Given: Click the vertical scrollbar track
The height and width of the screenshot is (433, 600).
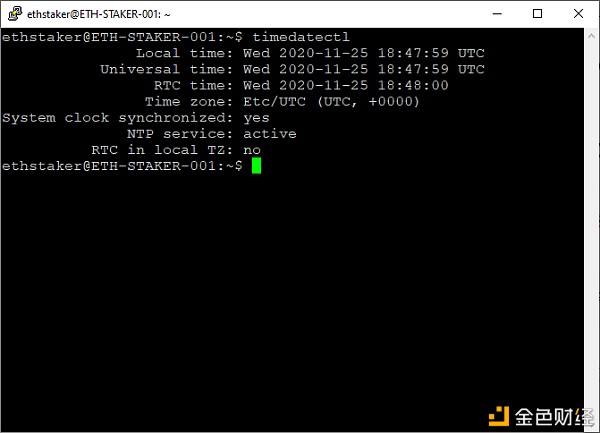Looking at the screenshot, I should (591, 230).
